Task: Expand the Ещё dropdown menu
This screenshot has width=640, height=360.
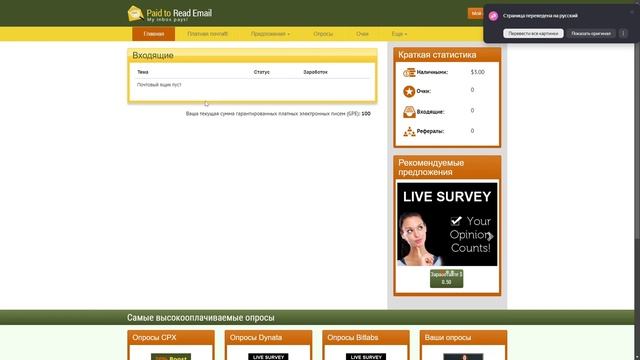Action: click(399, 34)
